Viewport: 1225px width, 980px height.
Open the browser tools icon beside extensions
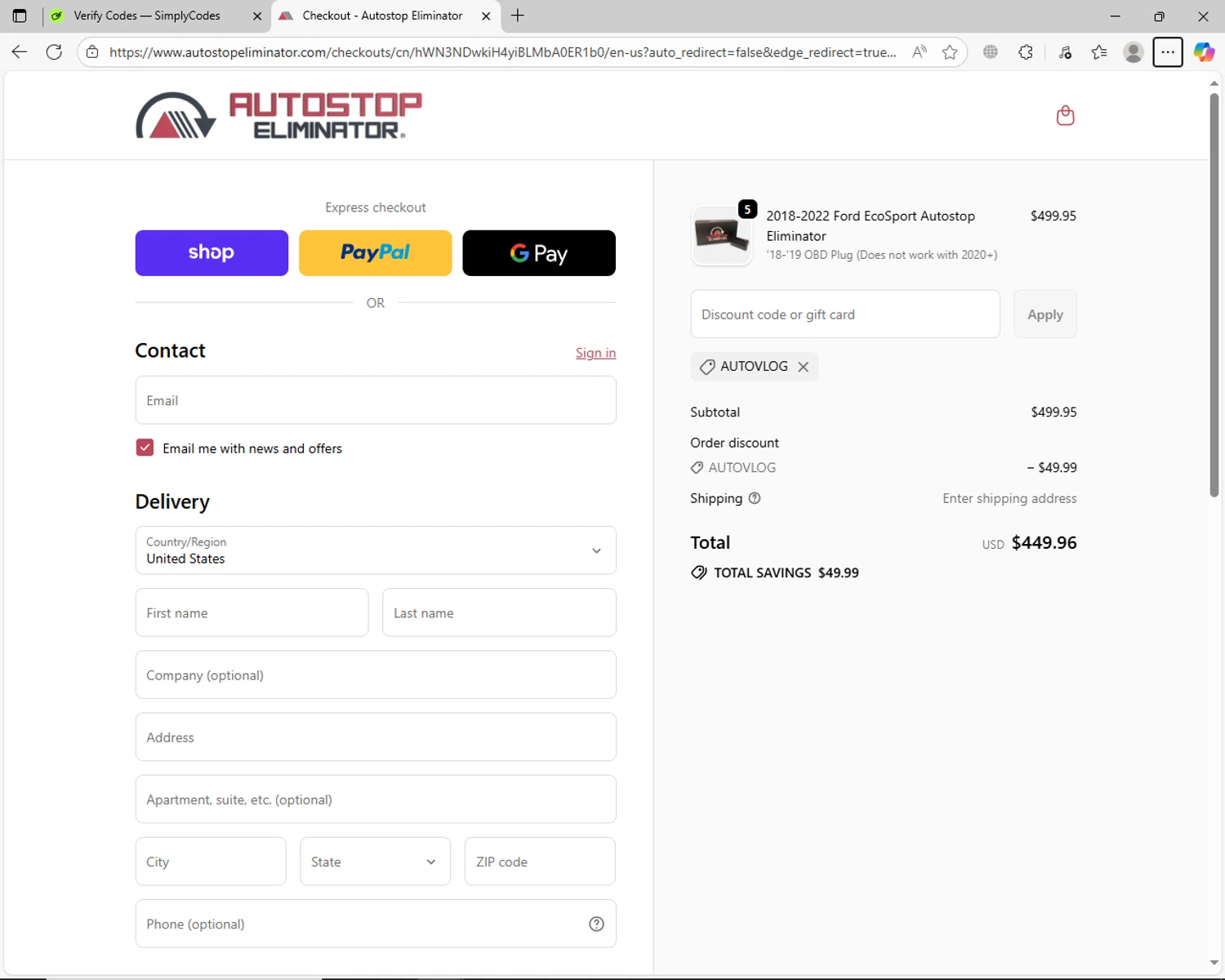coord(1065,52)
